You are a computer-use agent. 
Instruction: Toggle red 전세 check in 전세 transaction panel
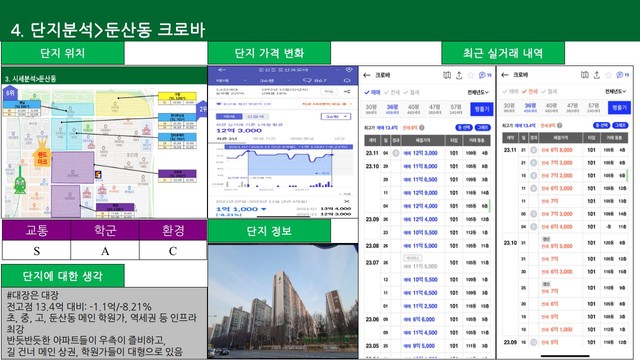[x=530, y=91]
